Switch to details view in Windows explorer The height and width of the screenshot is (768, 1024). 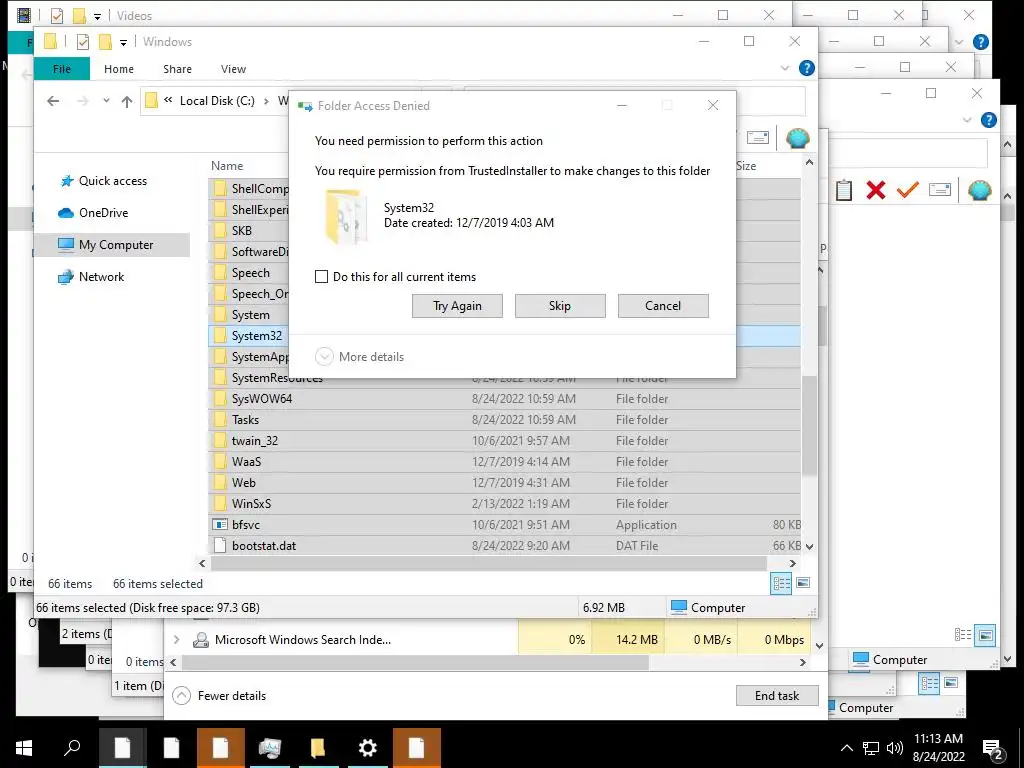coord(781,583)
